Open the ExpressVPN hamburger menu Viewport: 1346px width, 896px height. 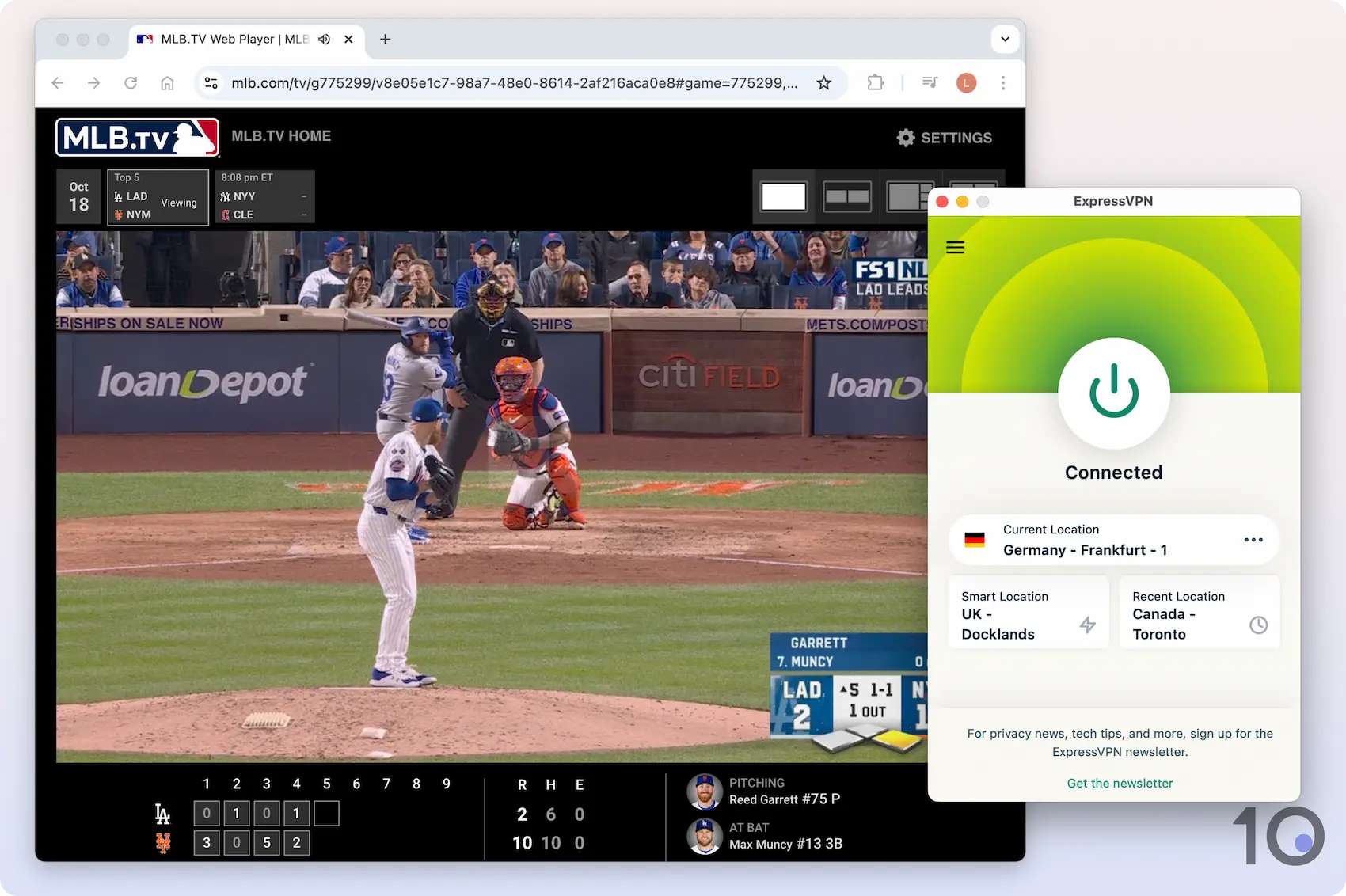[956, 248]
